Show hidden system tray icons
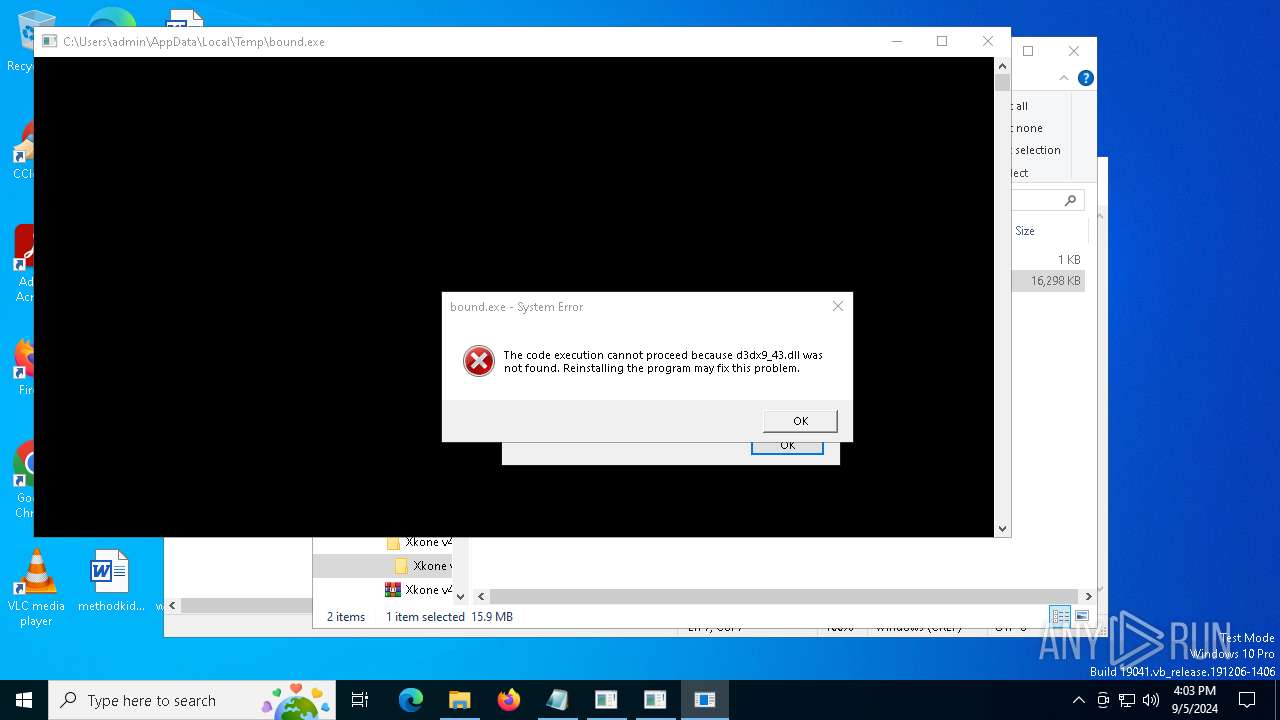1280x720 pixels. click(1078, 700)
